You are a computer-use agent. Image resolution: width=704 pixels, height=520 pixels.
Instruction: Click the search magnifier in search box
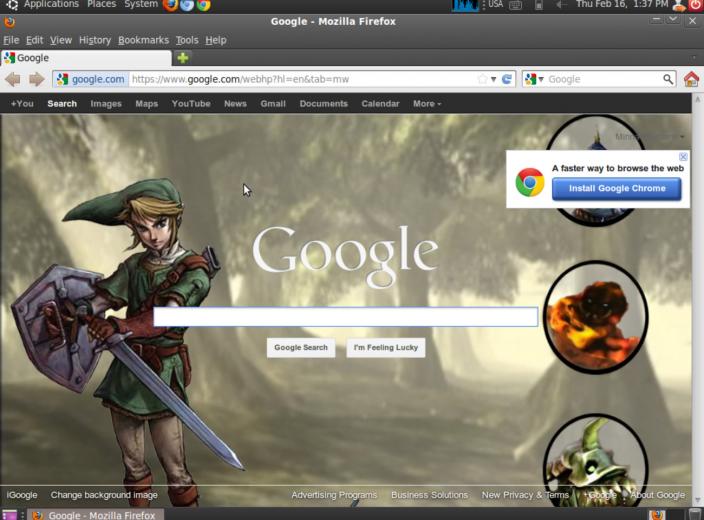(x=668, y=79)
